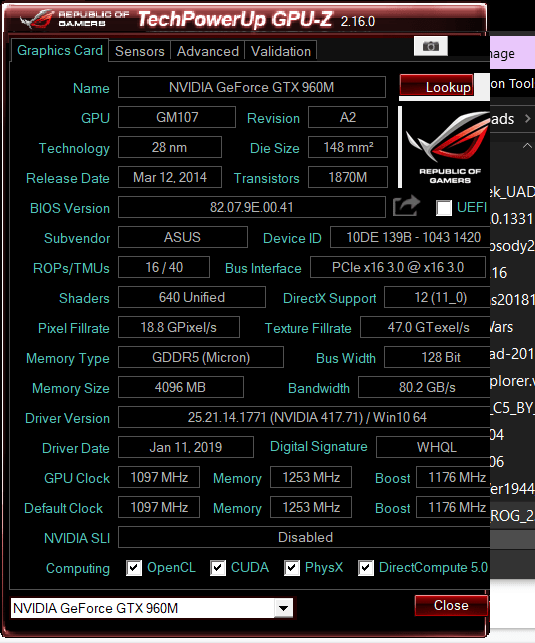
Task: Click the Texture Fillrate value 47.0 GTexel/s
Action: click(x=425, y=327)
